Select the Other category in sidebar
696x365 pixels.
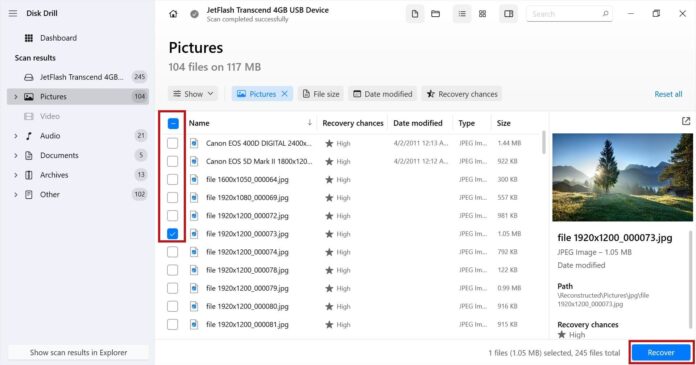78,194
